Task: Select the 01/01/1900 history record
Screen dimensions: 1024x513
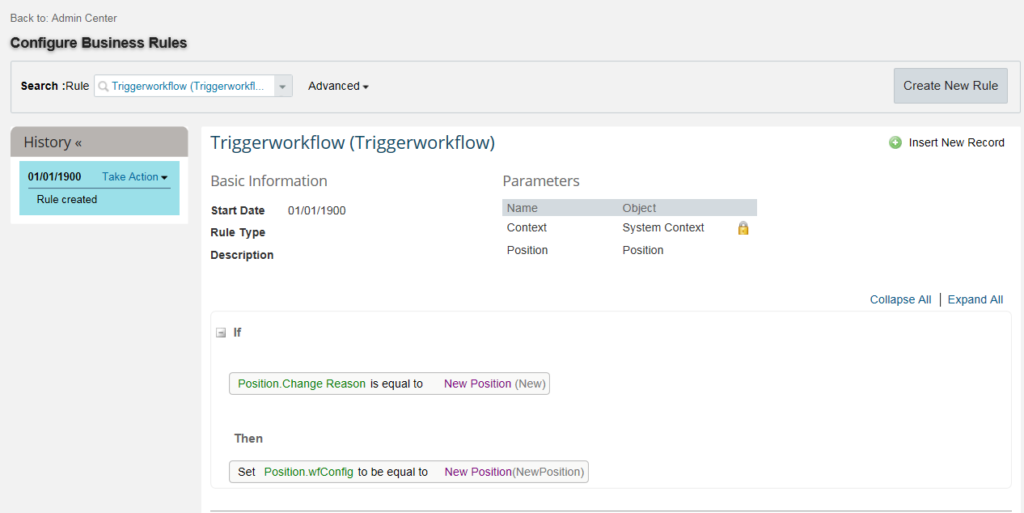Action: tap(54, 177)
